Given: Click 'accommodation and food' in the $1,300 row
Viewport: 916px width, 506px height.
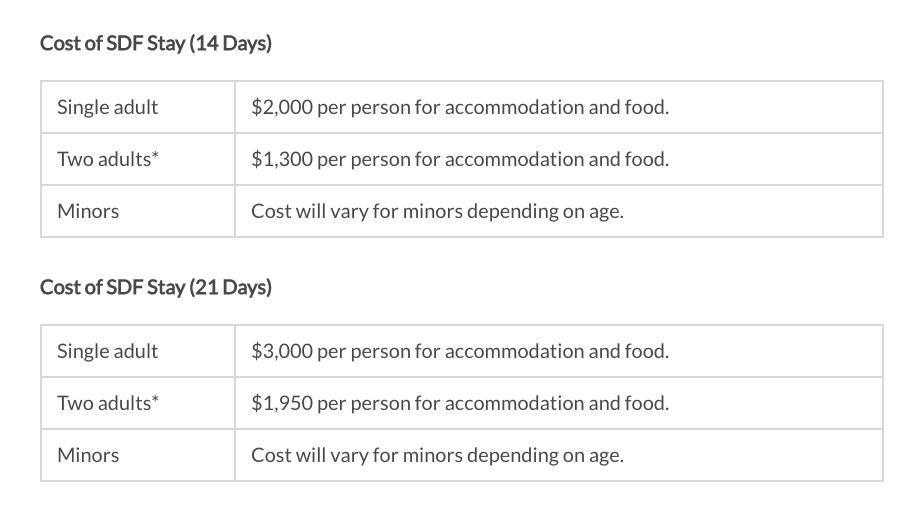Looking at the screenshot, I should click(x=555, y=159).
